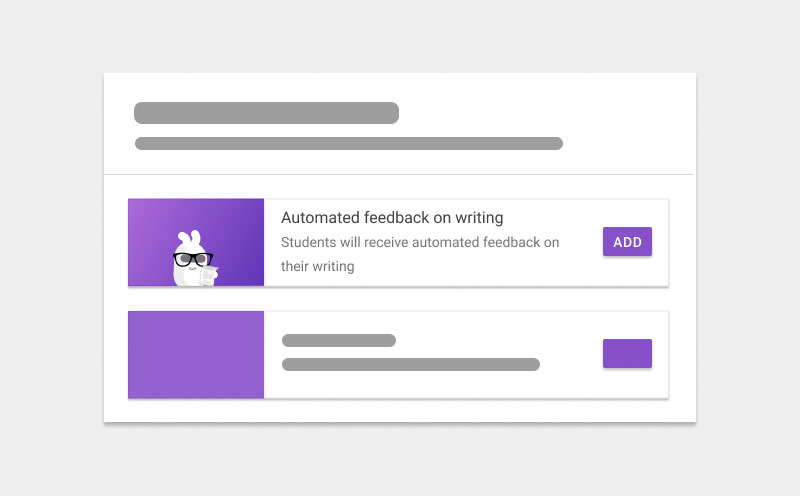Click the ADD button

627,242
